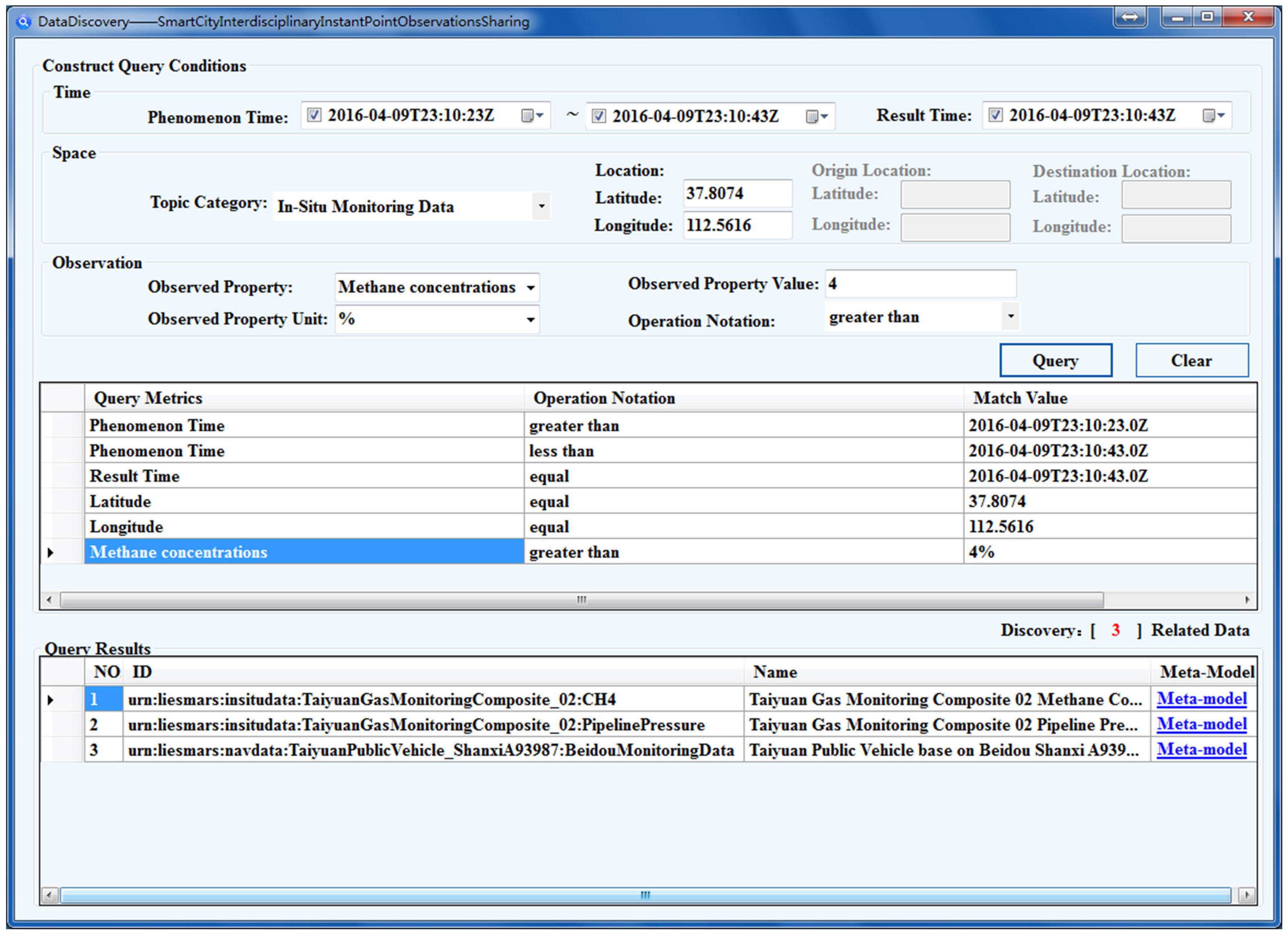Uncheck the Phenomenon end time checkbox
Viewport: 1288px width, 936px height.
coord(599,116)
